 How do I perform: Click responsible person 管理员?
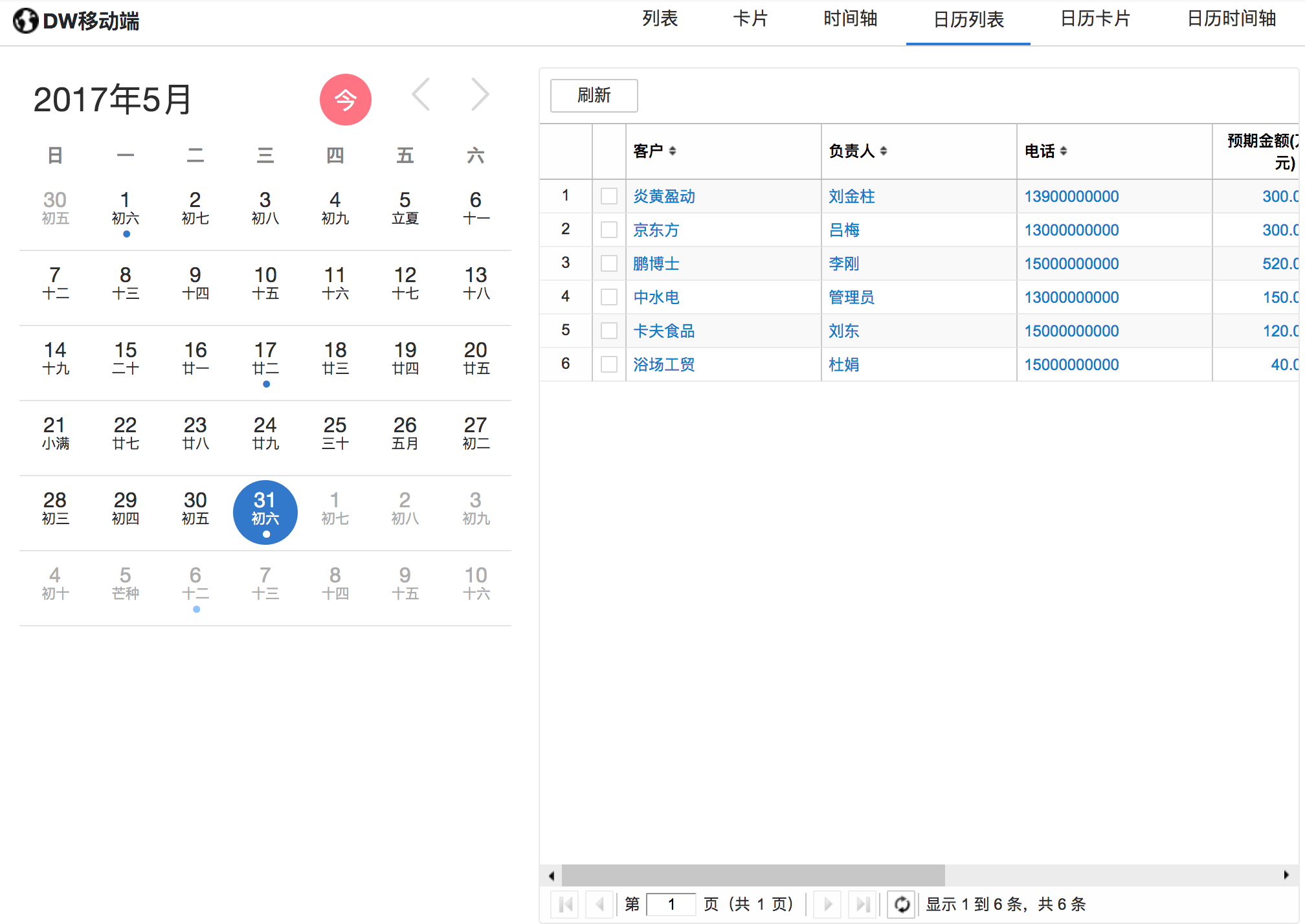tap(852, 297)
